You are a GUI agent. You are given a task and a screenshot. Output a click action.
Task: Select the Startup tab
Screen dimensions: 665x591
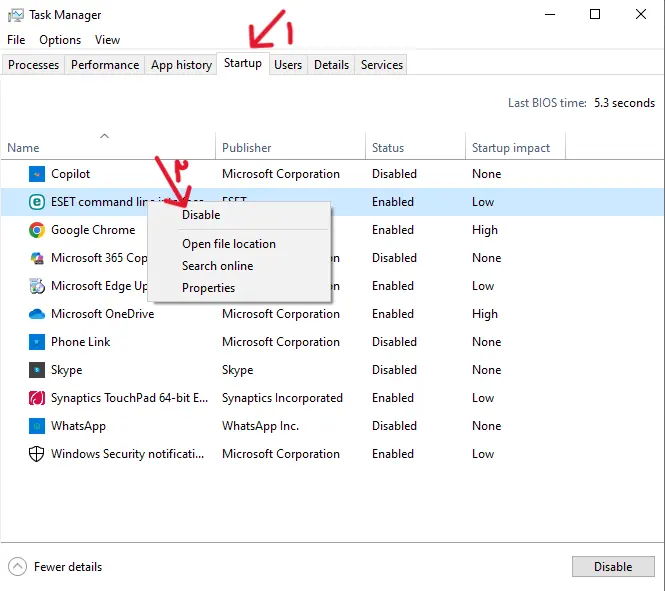coord(243,63)
